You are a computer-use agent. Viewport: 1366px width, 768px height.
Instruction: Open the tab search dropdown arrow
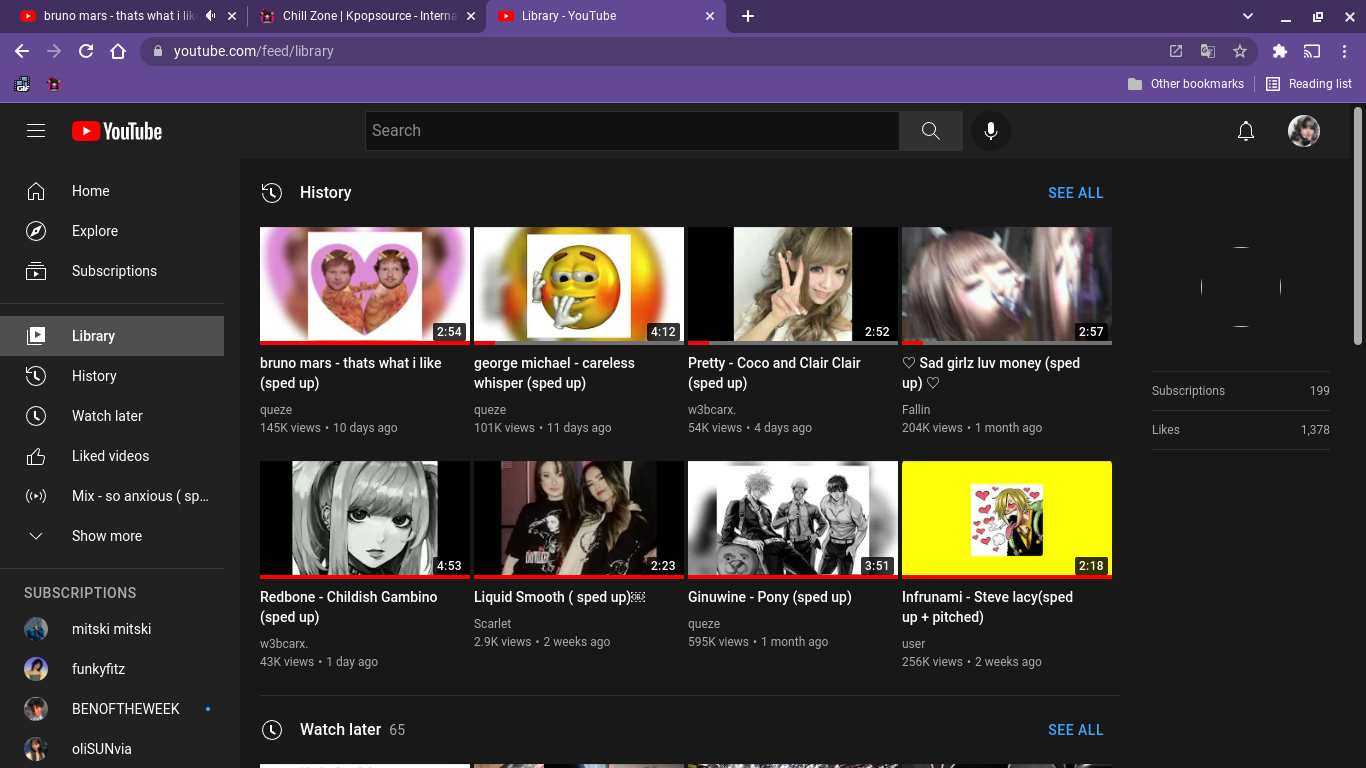[x=1248, y=16]
